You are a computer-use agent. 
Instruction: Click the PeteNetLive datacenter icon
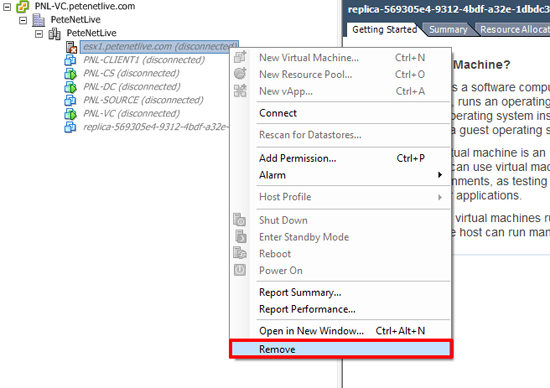(38, 20)
